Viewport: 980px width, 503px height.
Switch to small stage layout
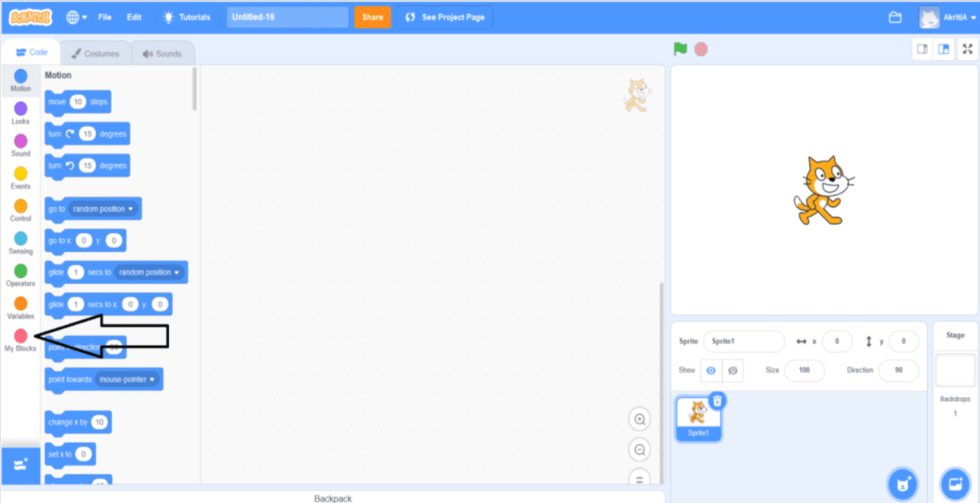(x=922, y=49)
